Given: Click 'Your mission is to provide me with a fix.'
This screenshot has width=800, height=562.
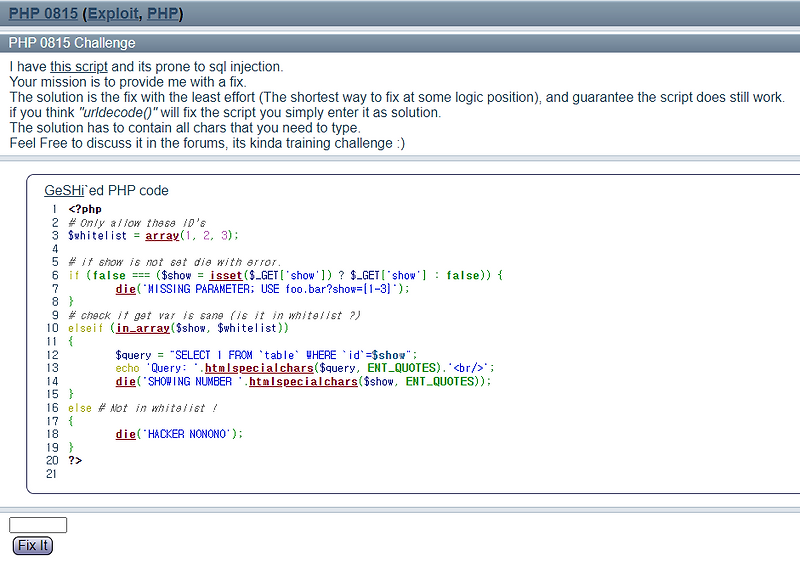Looking at the screenshot, I should click(x=128, y=82).
